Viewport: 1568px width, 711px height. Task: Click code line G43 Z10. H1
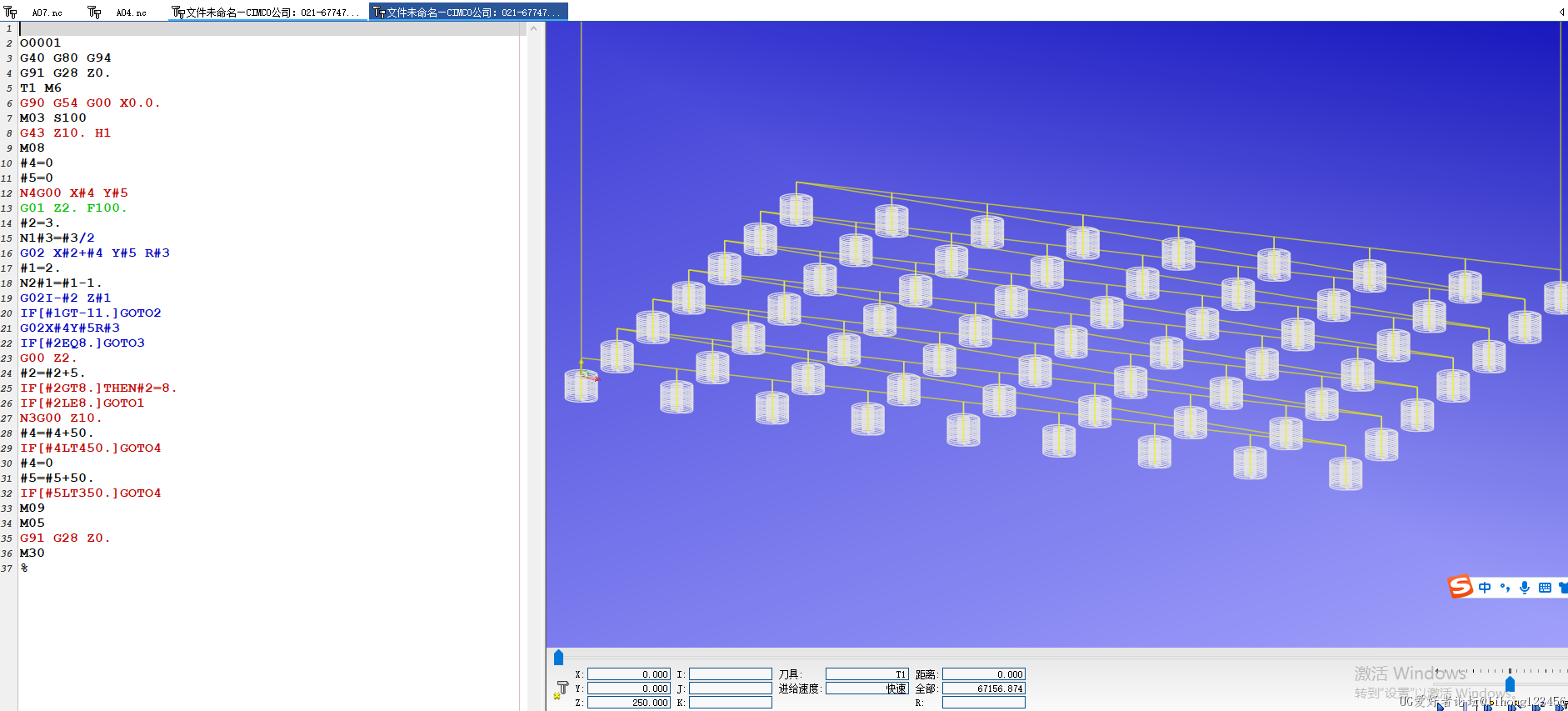point(65,133)
